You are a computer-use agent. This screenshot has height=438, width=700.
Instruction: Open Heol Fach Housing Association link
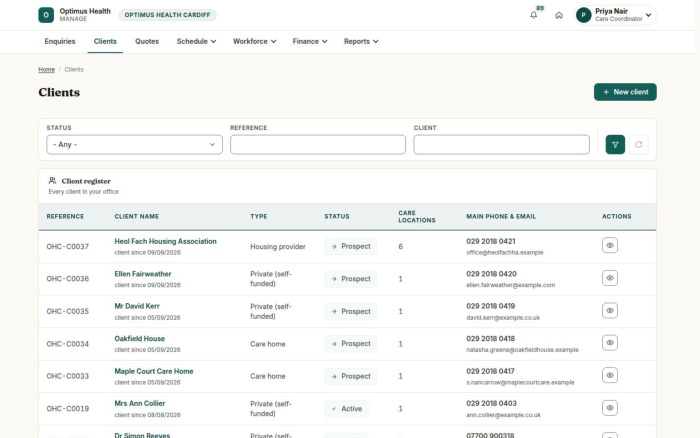pyautogui.click(x=165, y=241)
